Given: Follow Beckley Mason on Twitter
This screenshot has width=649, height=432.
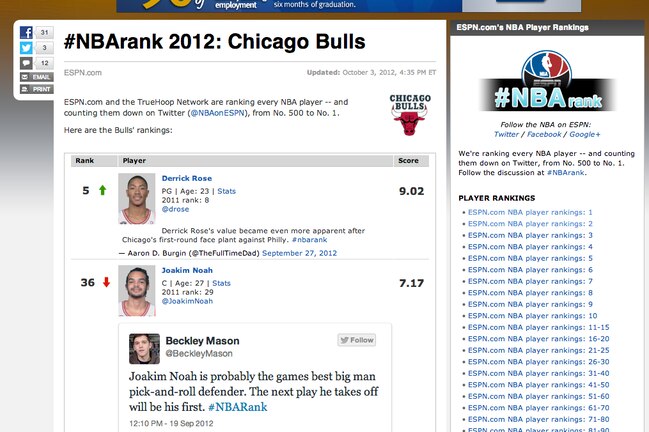Looking at the screenshot, I should click(x=357, y=340).
